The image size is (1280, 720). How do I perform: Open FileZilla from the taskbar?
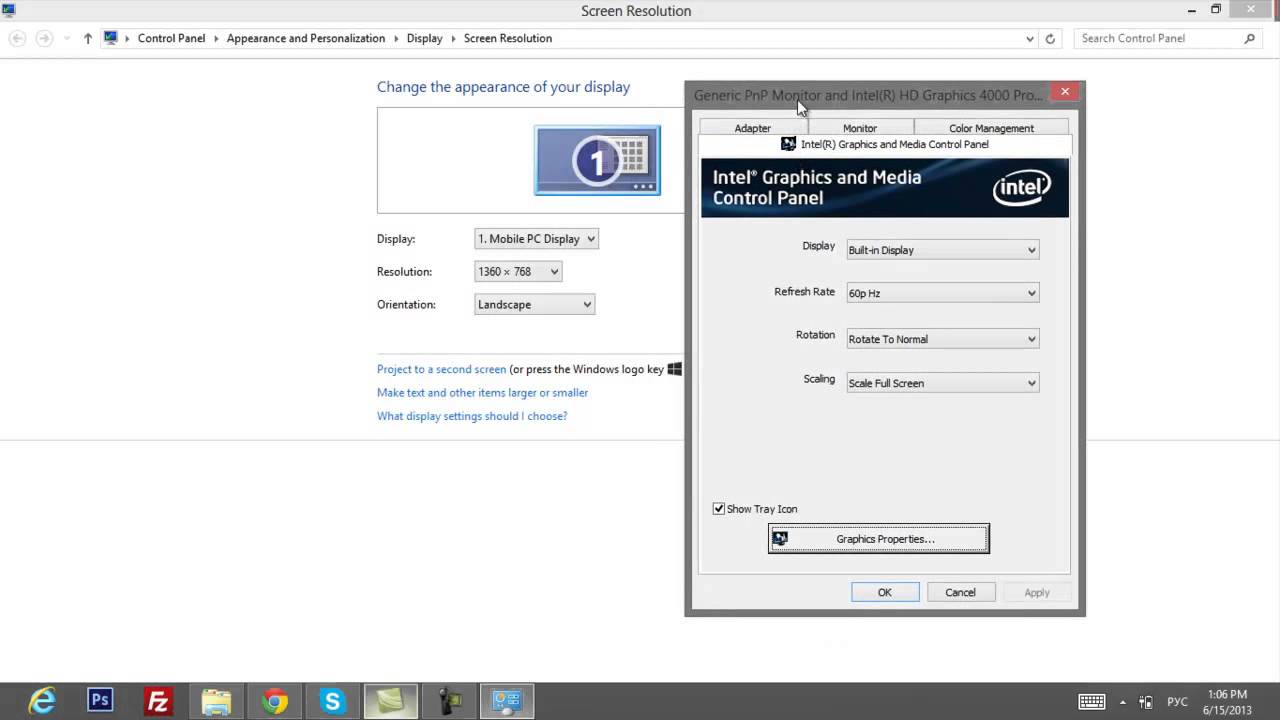(x=158, y=701)
